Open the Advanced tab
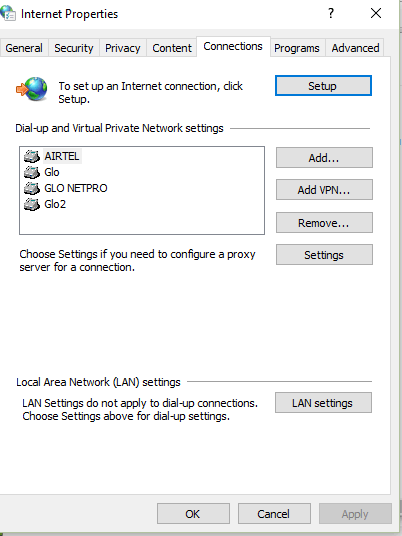The image size is (402, 536). pos(355,48)
